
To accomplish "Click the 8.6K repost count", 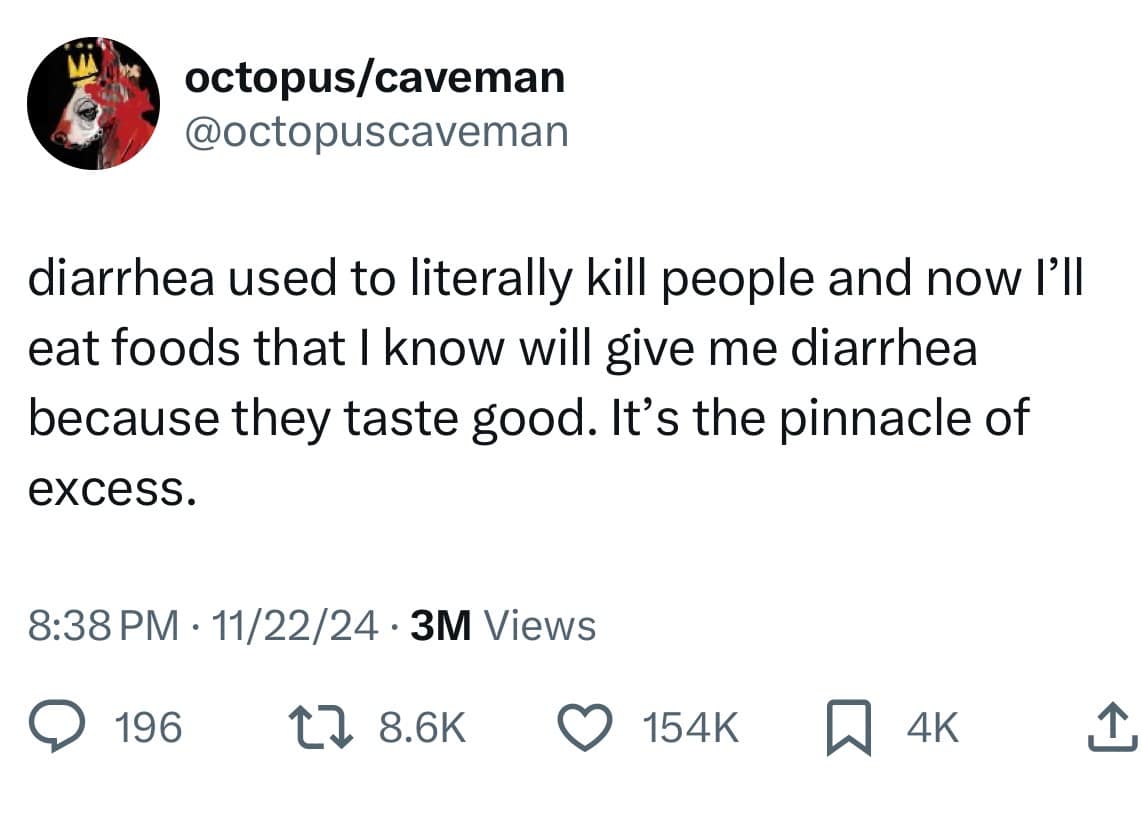I will click(x=418, y=727).
